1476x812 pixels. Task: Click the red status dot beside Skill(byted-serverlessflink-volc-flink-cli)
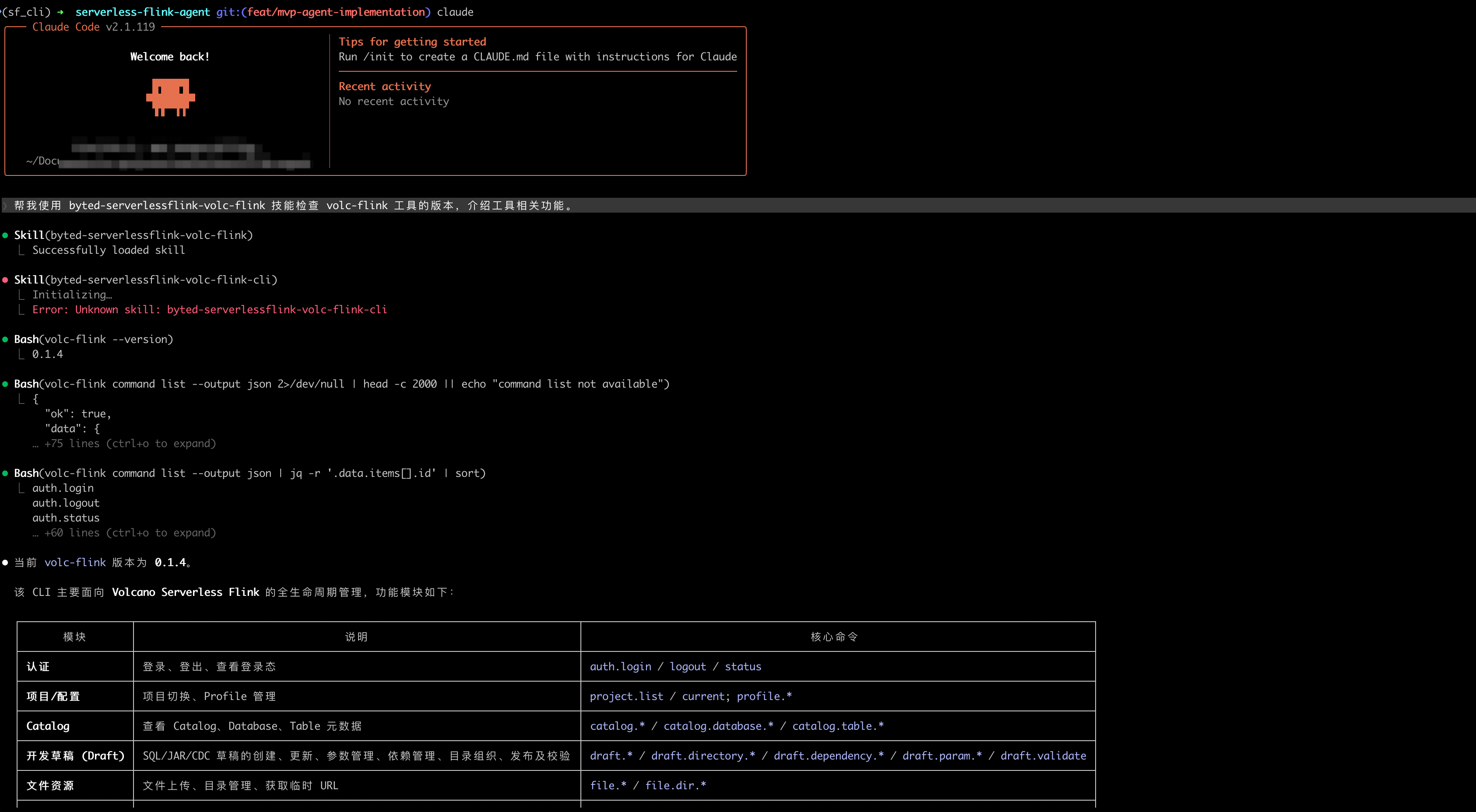point(5,280)
